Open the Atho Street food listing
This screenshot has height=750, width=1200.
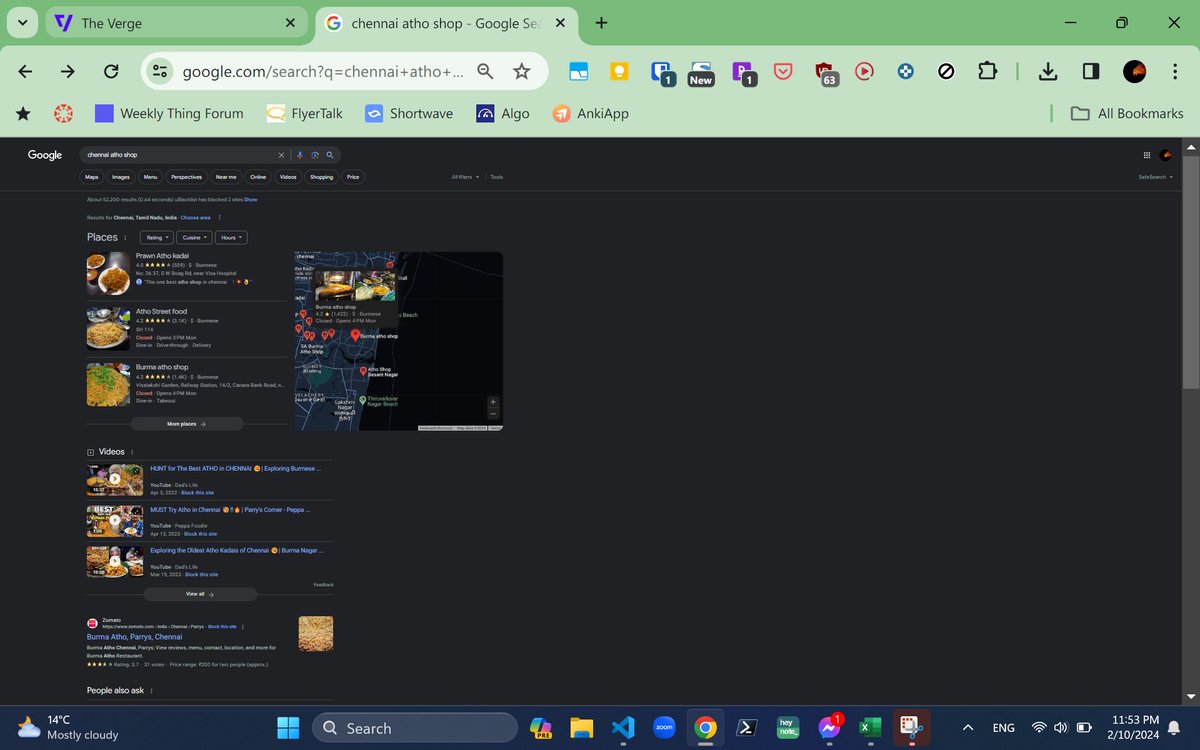(x=161, y=312)
